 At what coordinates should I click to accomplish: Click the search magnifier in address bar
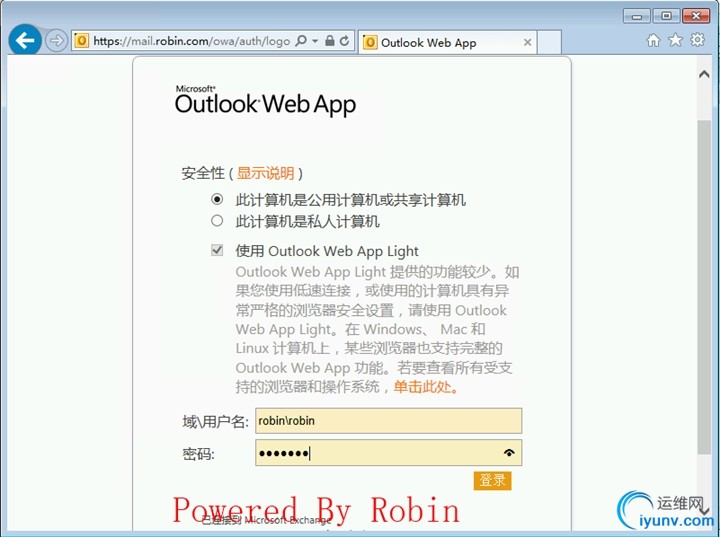pyautogui.click(x=301, y=41)
